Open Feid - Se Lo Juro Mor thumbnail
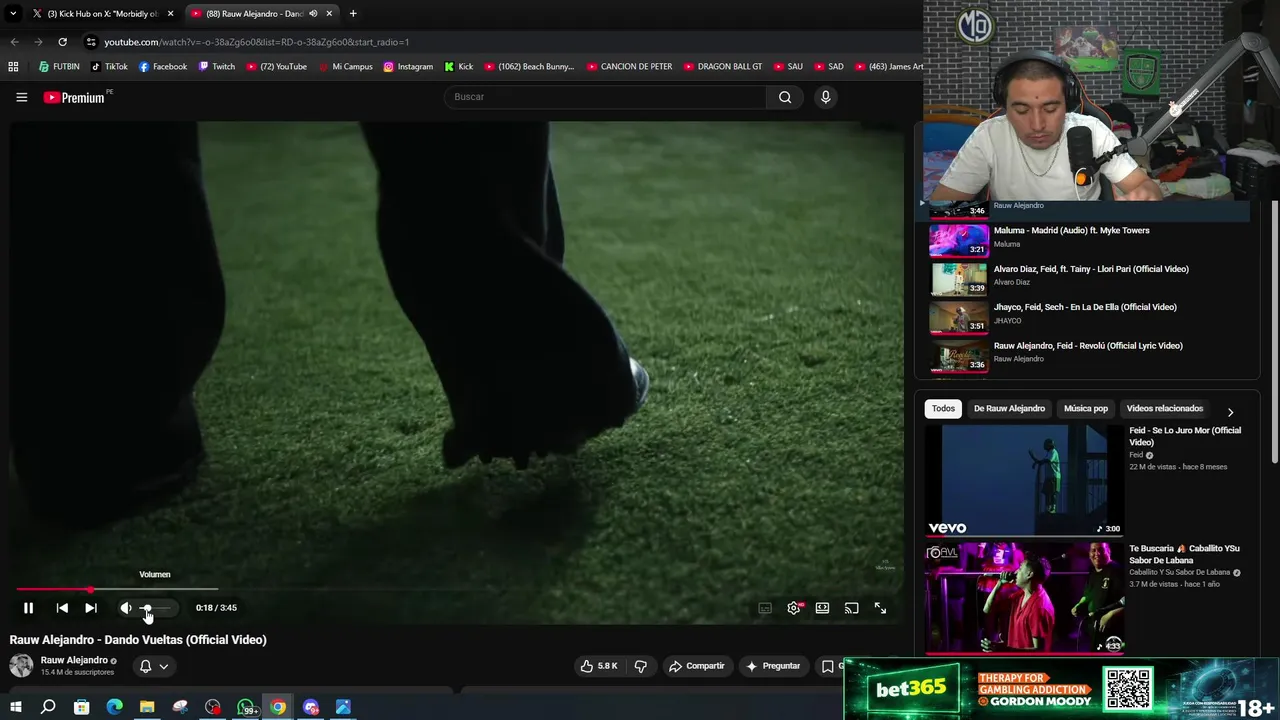The image size is (1280, 720). (x=1024, y=481)
